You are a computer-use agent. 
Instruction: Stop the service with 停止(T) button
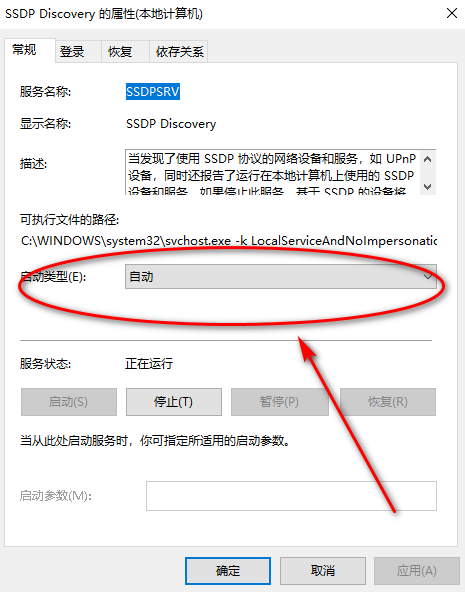(174, 402)
